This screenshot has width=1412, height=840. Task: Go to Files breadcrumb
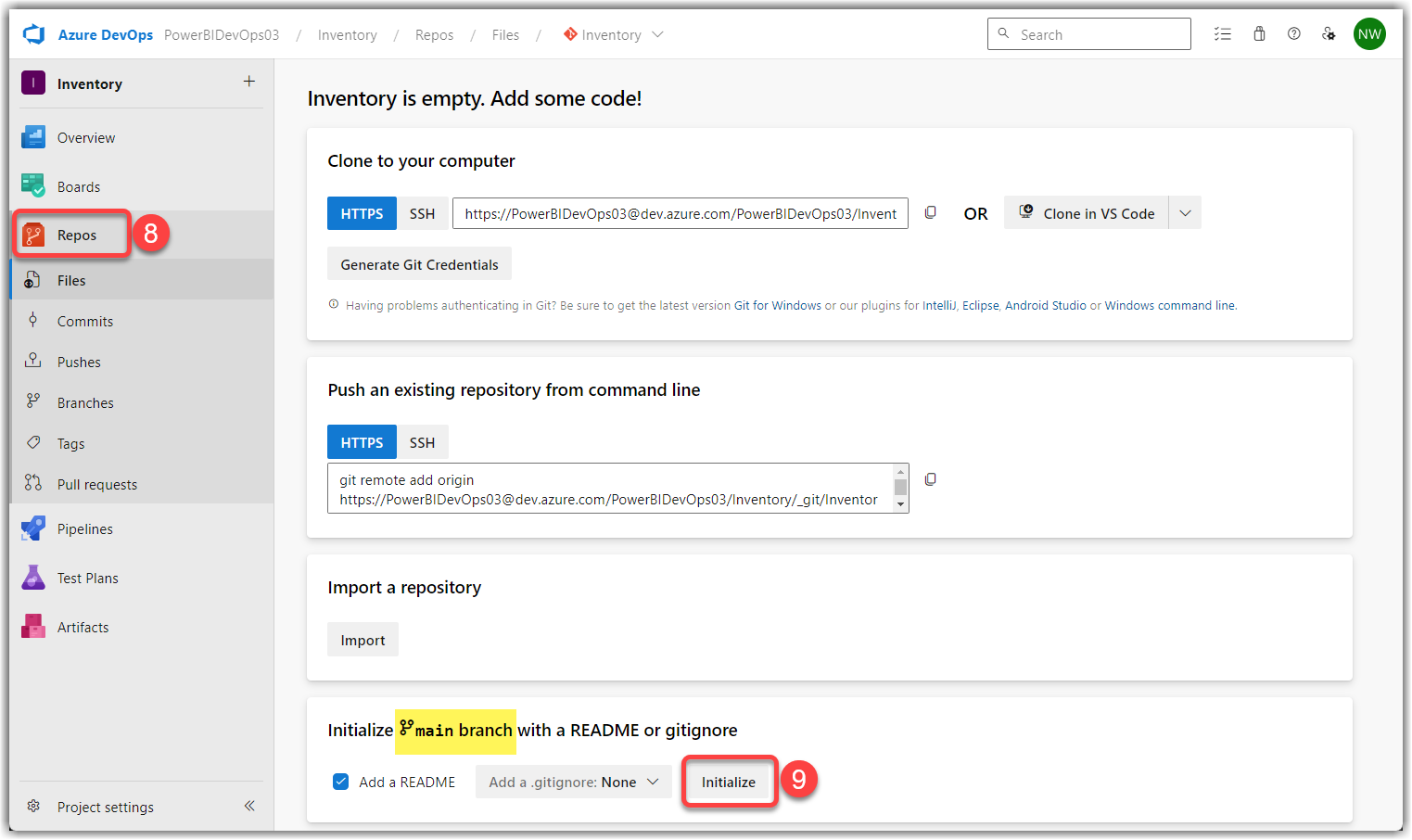click(505, 34)
